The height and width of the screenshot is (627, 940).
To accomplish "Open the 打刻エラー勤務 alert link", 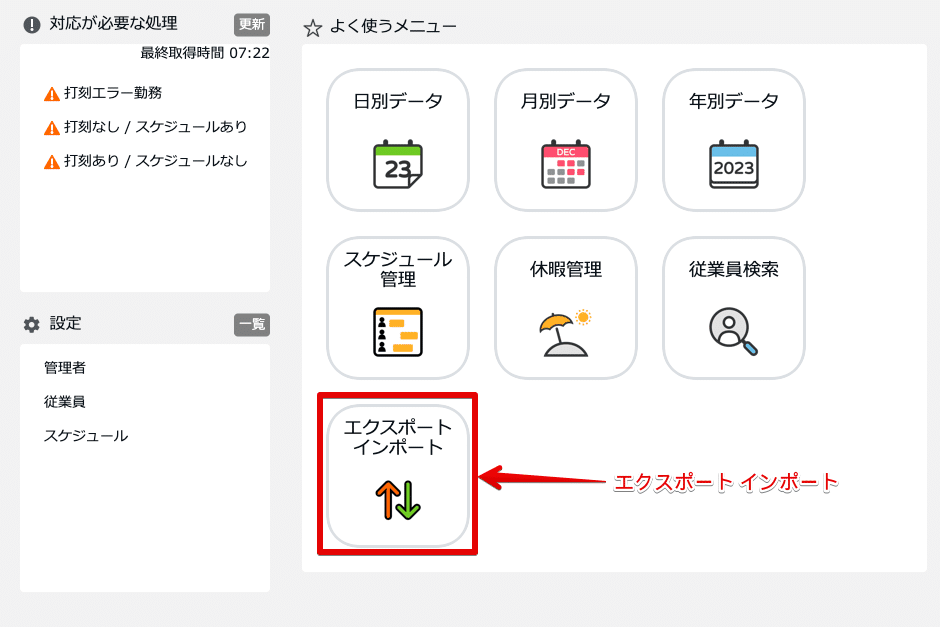I will click(x=113, y=93).
